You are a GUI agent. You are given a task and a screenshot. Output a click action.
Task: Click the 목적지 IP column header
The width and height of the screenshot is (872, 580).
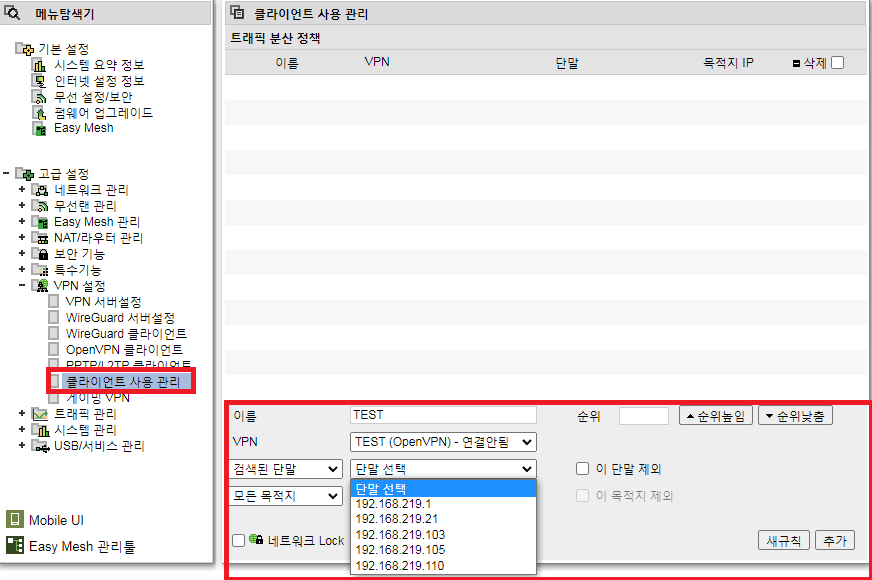tap(728, 63)
